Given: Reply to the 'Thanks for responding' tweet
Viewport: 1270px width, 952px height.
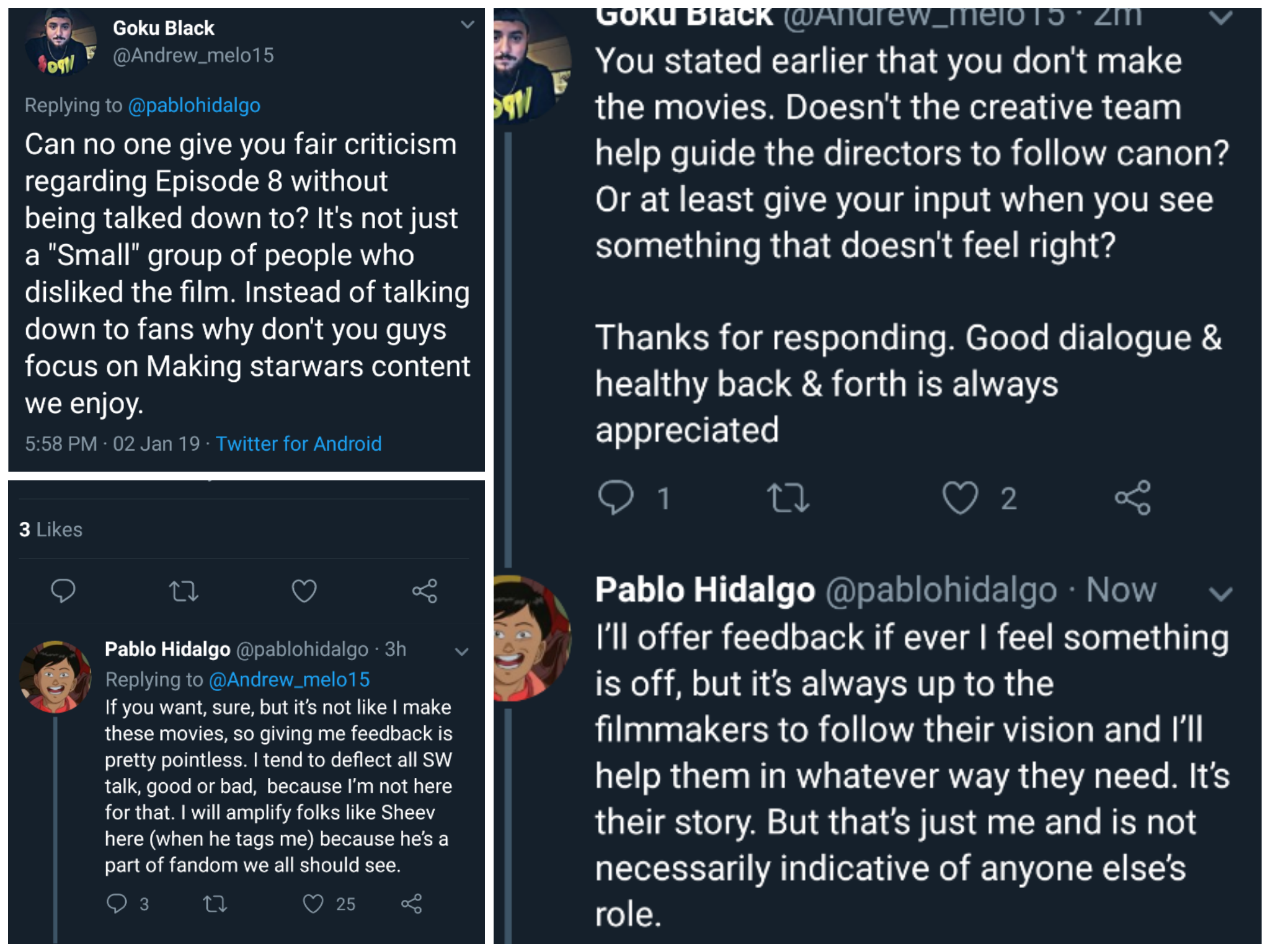Looking at the screenshot, I should [x=615, y=498].
